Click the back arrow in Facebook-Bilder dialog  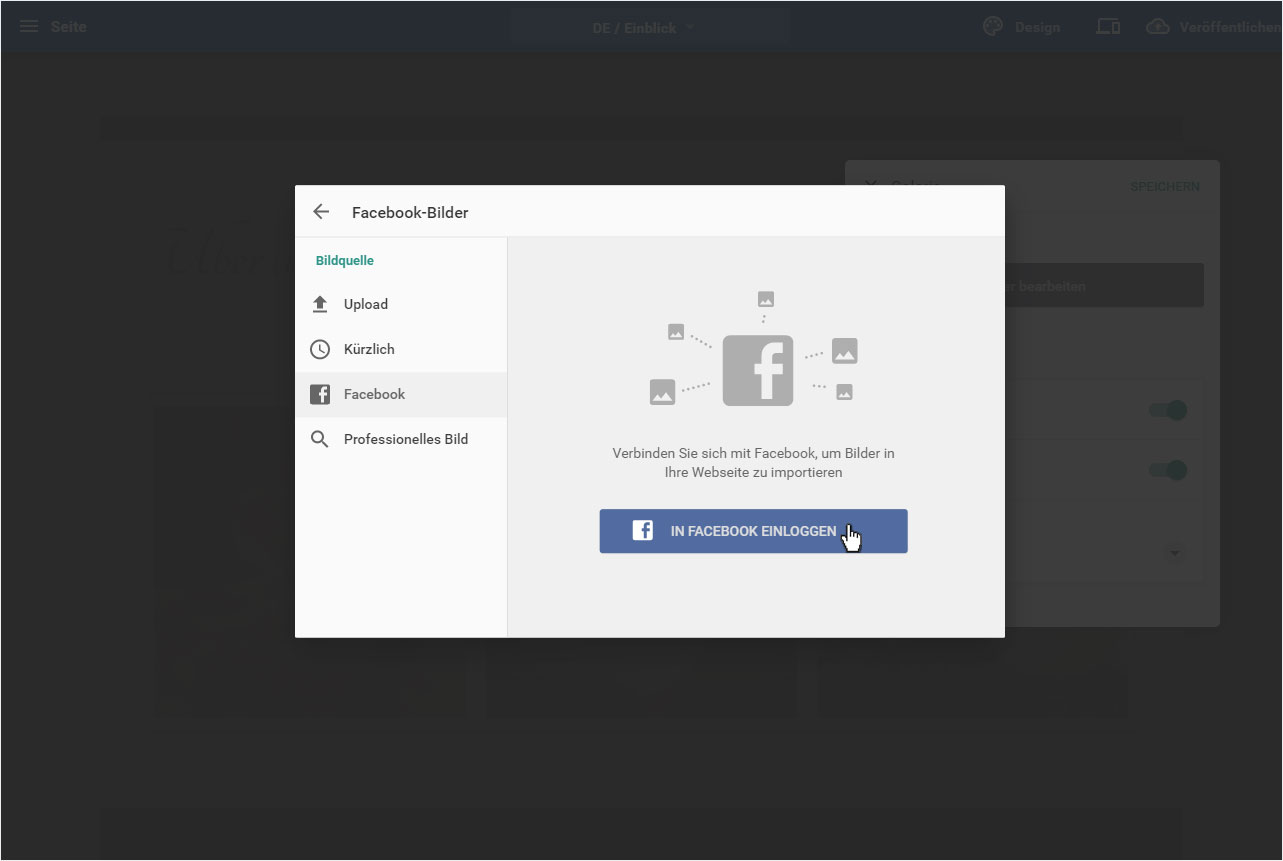pos(321,212)
